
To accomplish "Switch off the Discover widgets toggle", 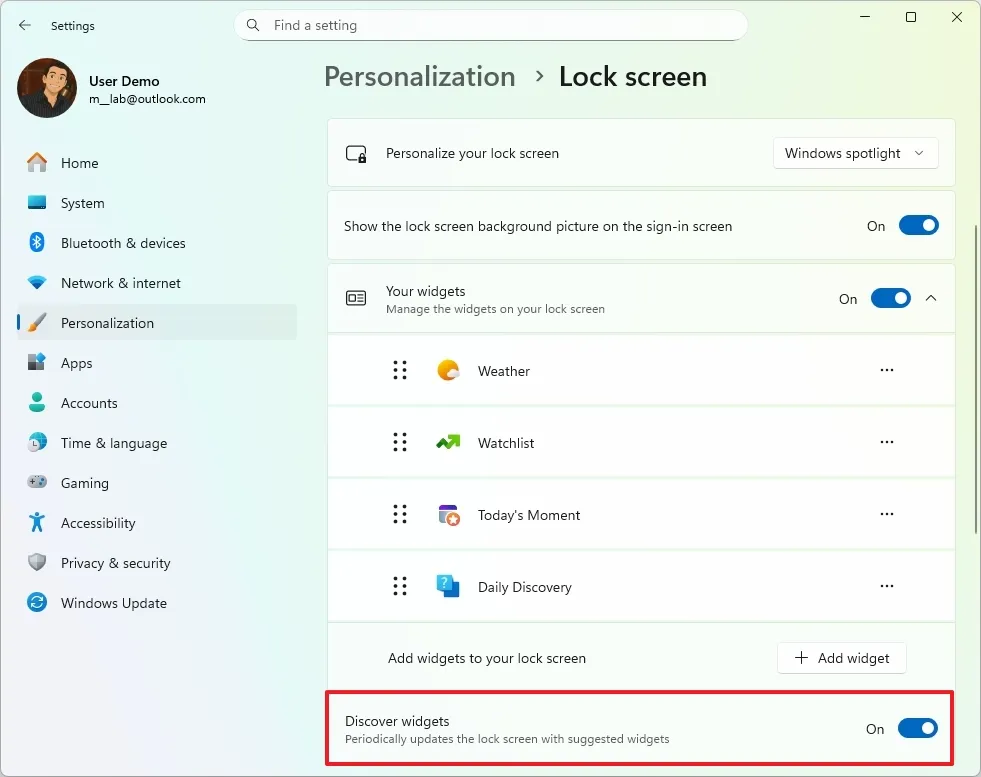I will [x=917, y=729].
